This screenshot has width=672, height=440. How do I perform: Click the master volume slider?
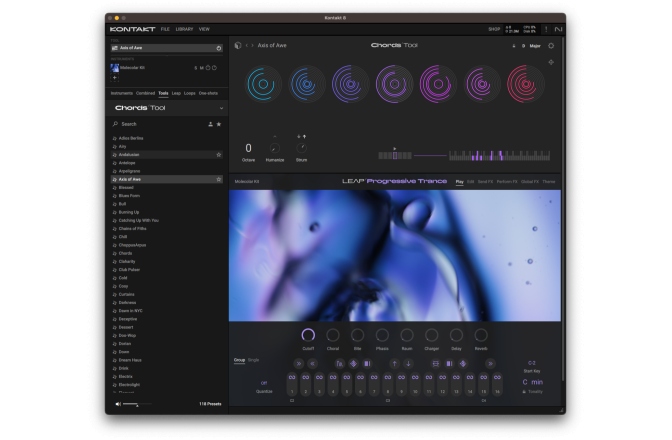137,404
